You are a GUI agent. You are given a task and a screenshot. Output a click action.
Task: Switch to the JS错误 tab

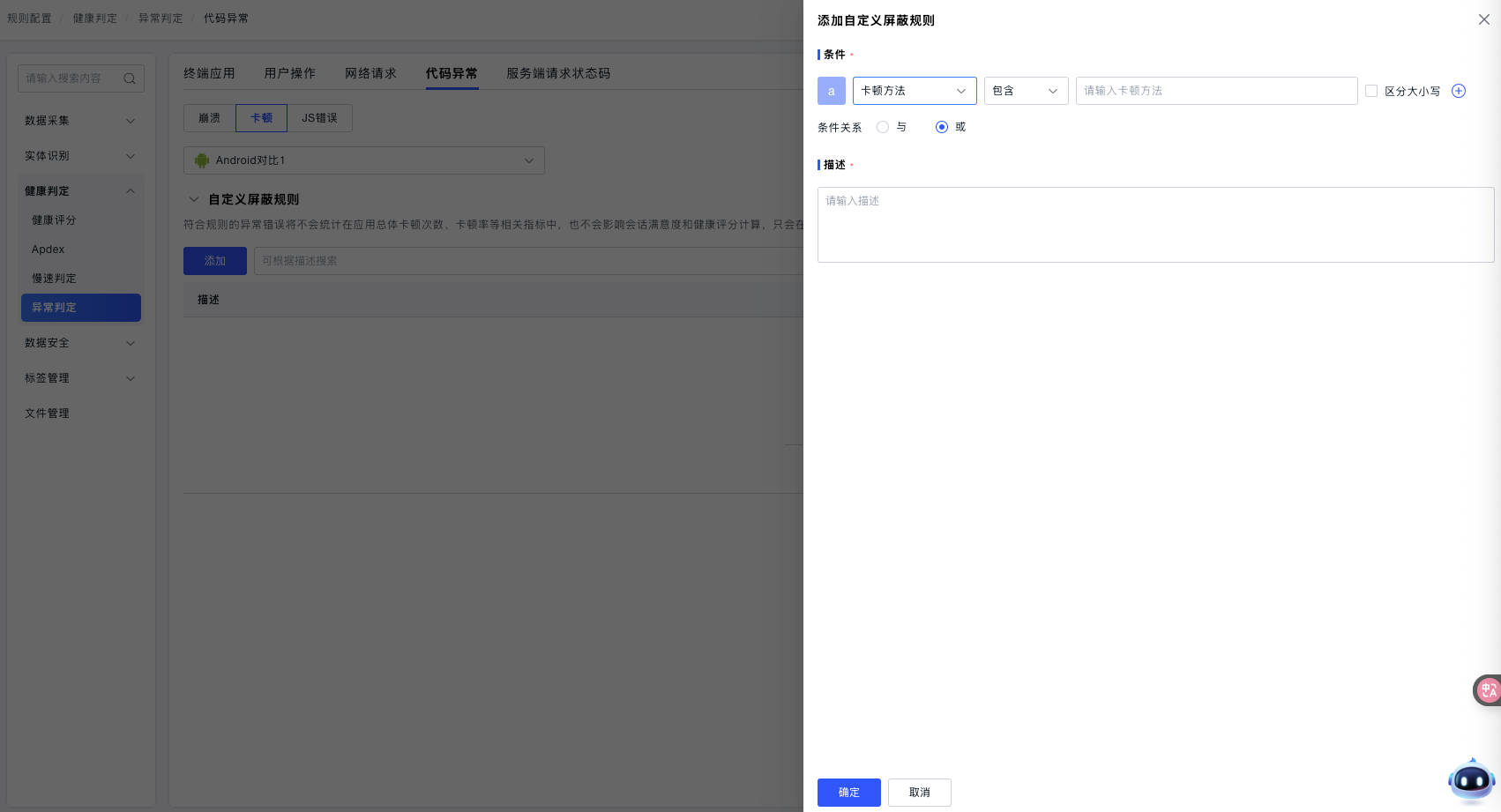(319, 118)
